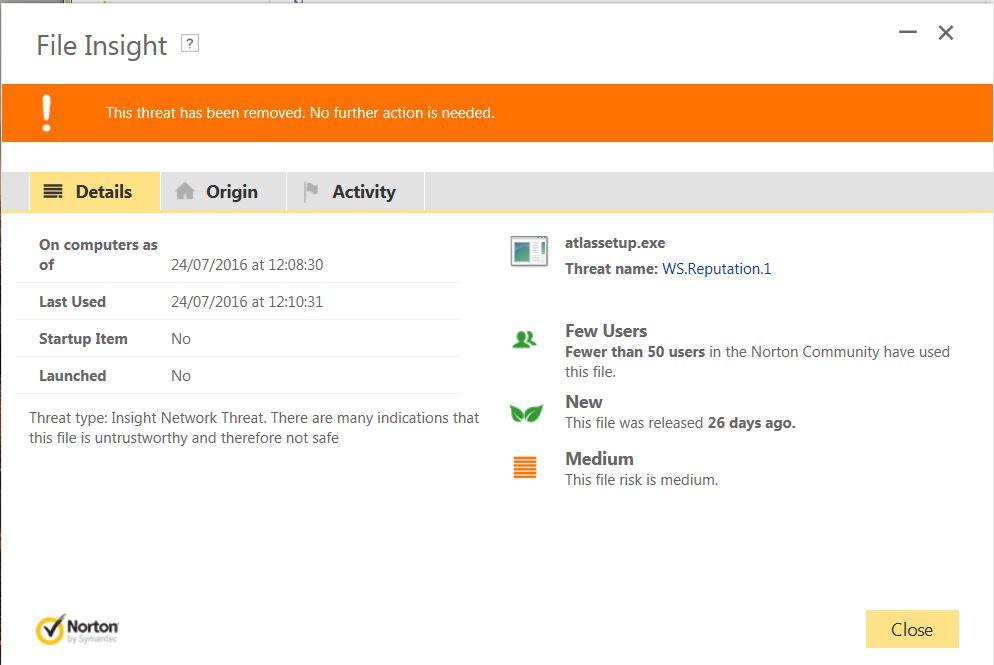Click the green Few Users people icon
This screenshot has width=994, height=665.
(525, 340)
